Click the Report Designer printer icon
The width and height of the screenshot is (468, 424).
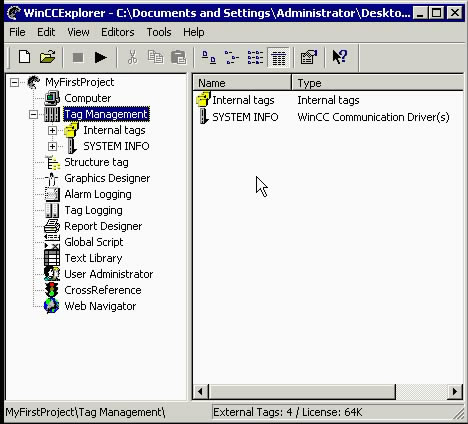(52, 226)
